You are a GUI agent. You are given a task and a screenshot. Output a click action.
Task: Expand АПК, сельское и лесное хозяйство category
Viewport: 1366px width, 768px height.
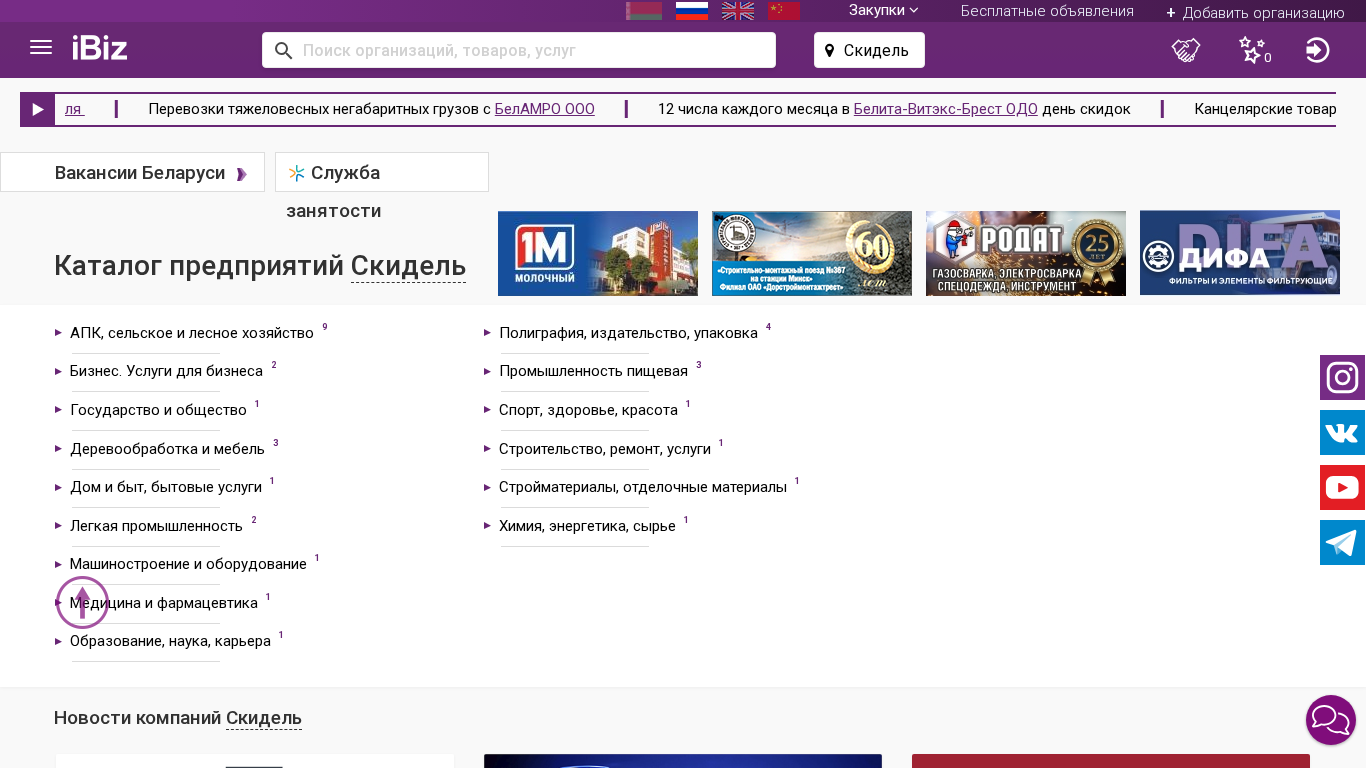(x=191, y=333)
